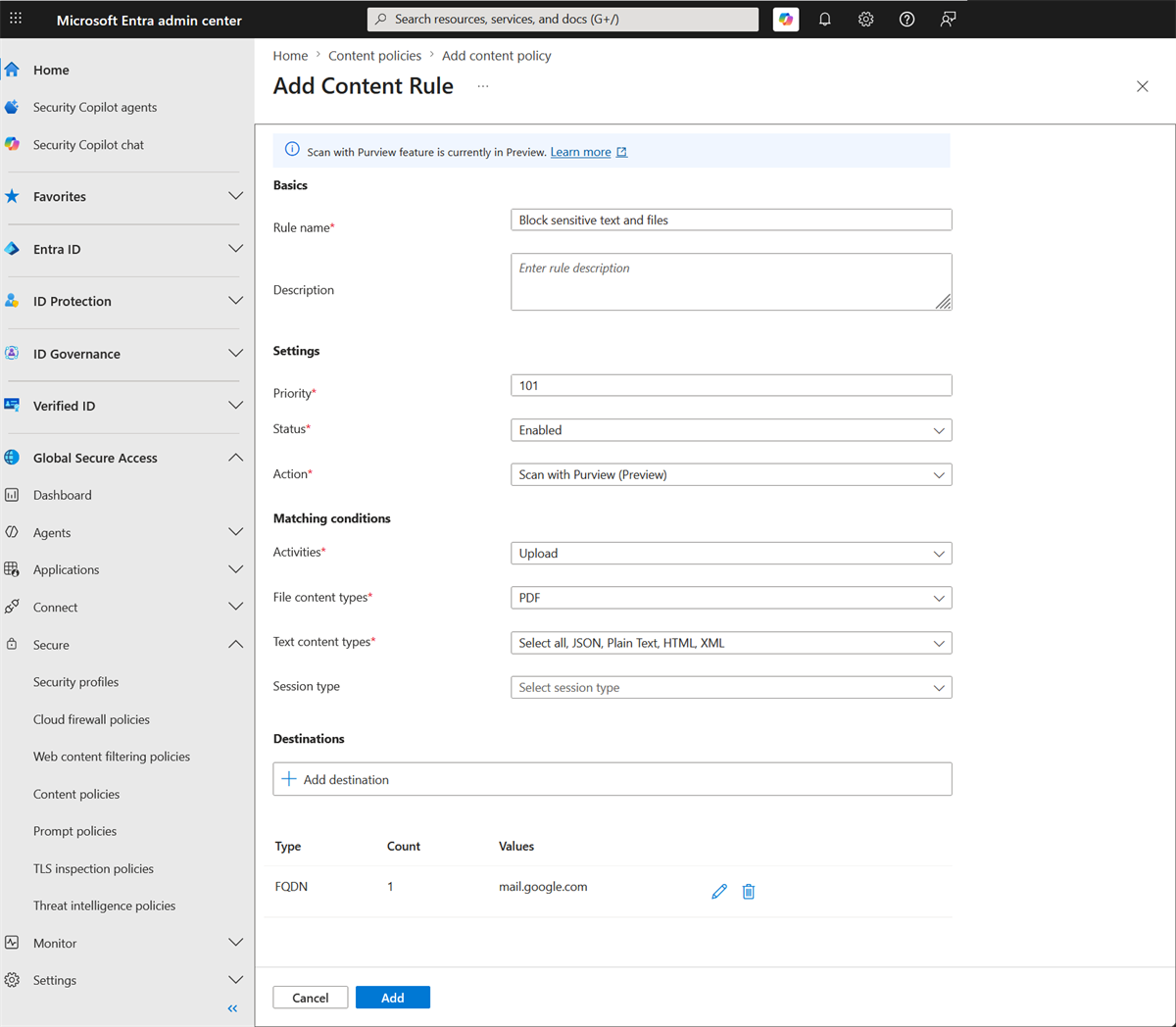The height and width of the screenshot is (1027, 1176).
Task: Click the Monitor icon in sidebar
Action: [12, 943]
